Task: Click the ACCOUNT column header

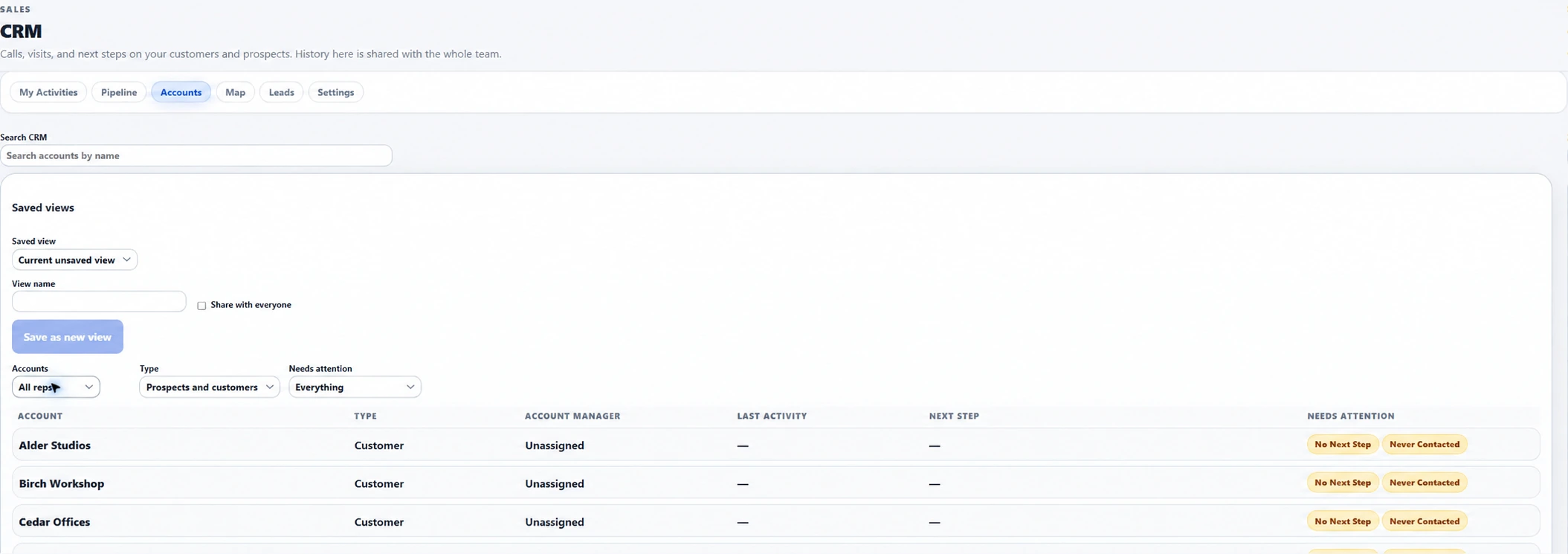Action: 40,416
